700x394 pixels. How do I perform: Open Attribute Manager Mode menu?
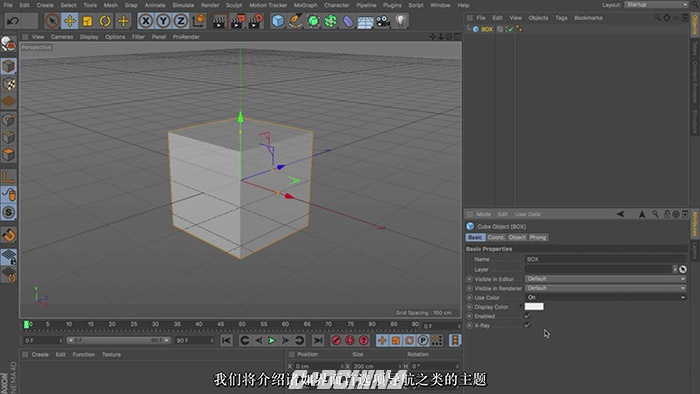[x=483, y=214]
